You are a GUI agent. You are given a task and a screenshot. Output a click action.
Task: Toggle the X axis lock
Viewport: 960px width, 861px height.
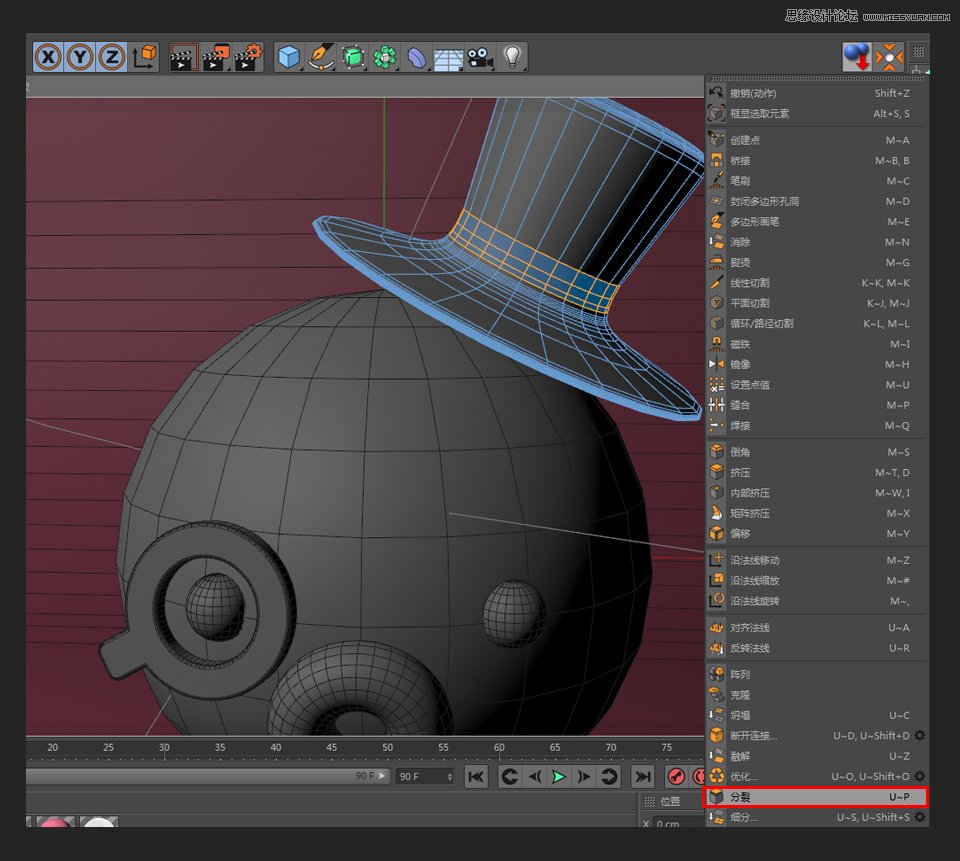[47, 57]
